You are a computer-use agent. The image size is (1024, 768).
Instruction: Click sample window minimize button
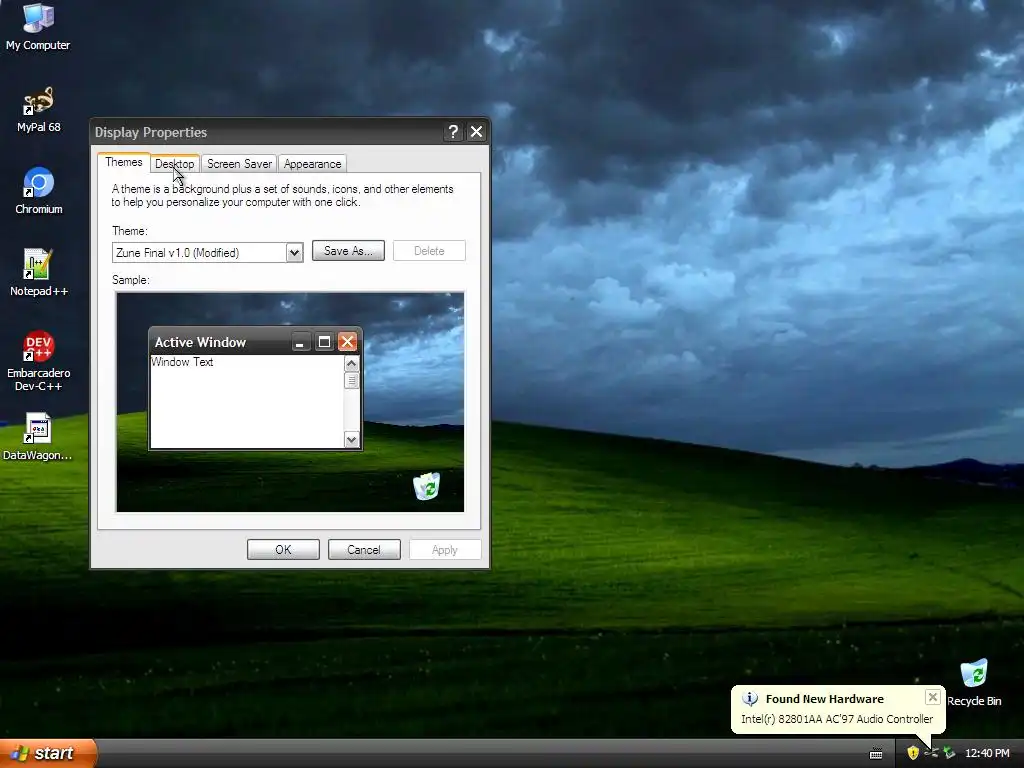(300, 342)
